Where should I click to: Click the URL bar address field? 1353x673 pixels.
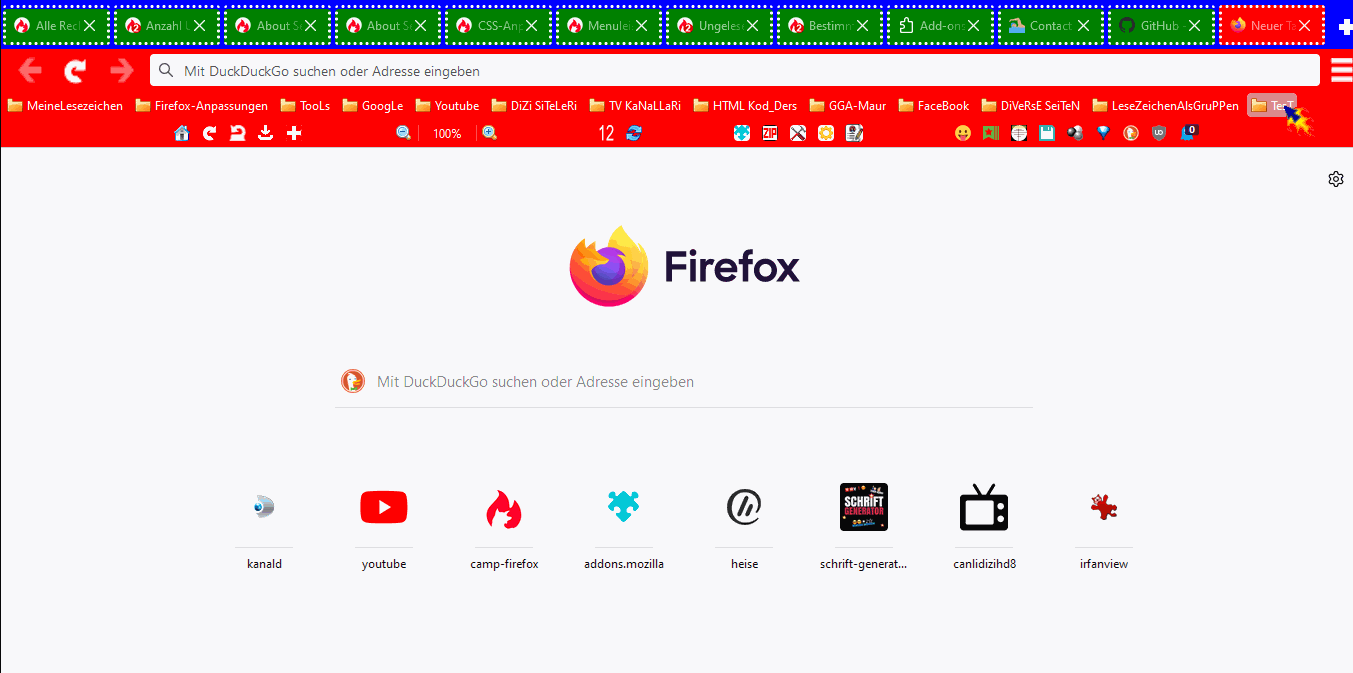point(735,70)
